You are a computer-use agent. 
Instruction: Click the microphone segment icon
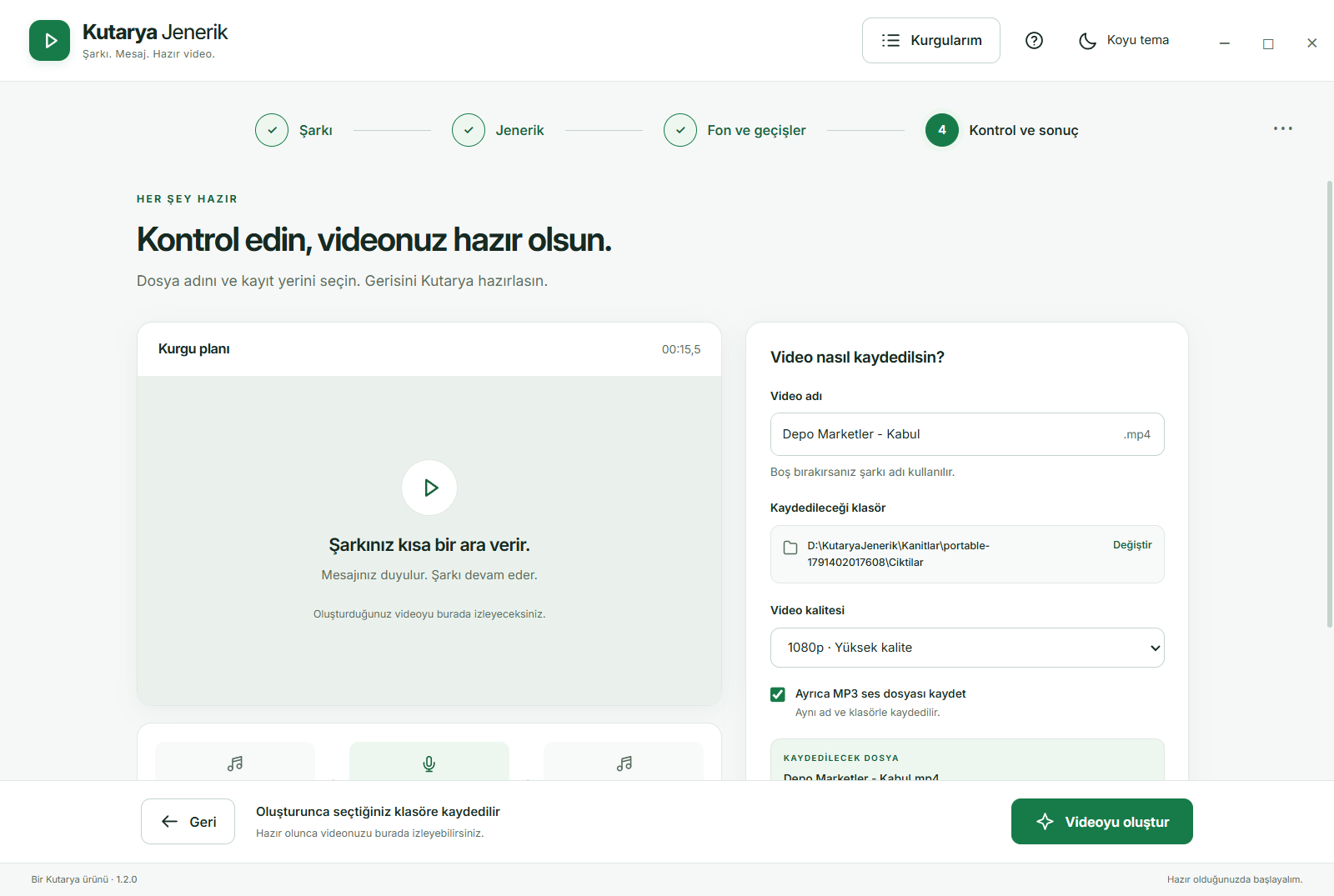(429, 763)
